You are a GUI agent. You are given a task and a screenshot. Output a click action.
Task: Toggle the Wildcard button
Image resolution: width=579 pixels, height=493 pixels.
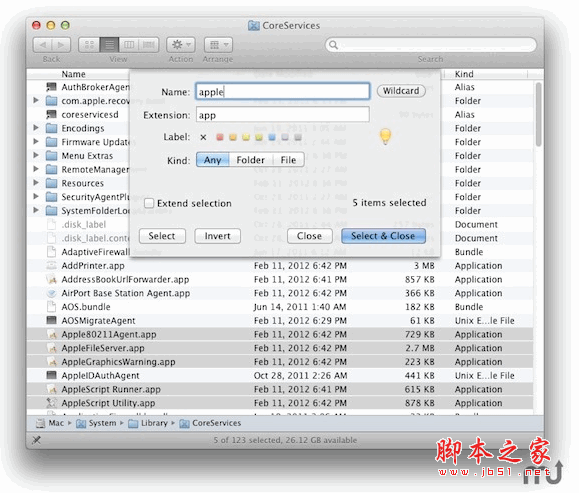(x=401, y=91)
